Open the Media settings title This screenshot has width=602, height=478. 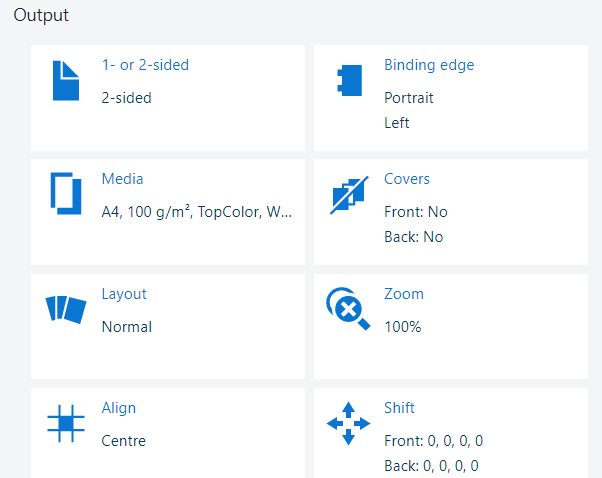point(122,179)
